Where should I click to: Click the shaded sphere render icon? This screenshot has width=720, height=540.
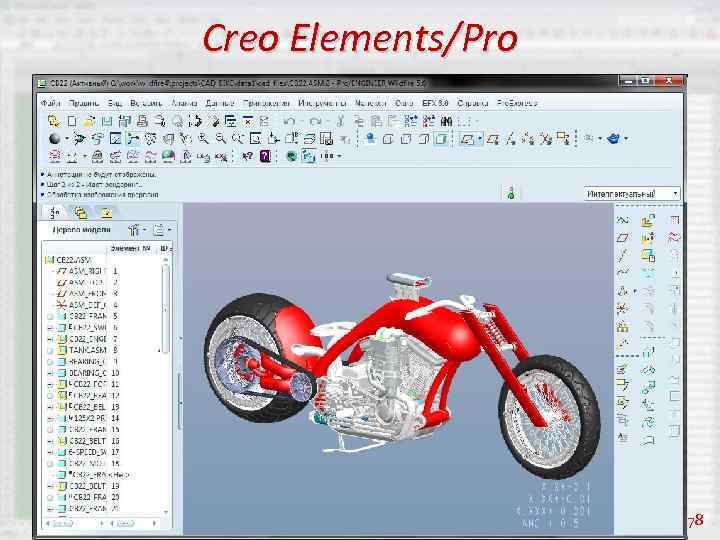point(55,138)
